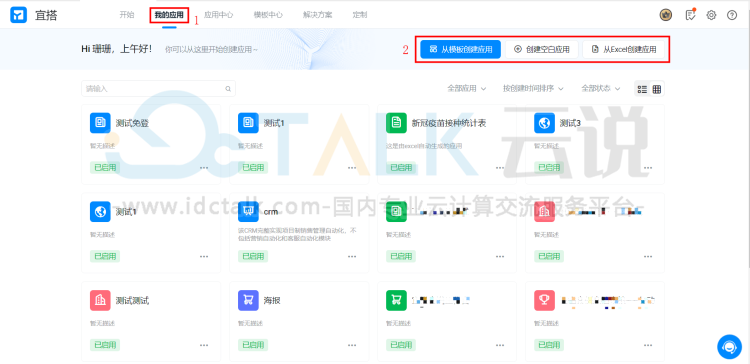Open the task notification icon with red dot

click(690, 15)
